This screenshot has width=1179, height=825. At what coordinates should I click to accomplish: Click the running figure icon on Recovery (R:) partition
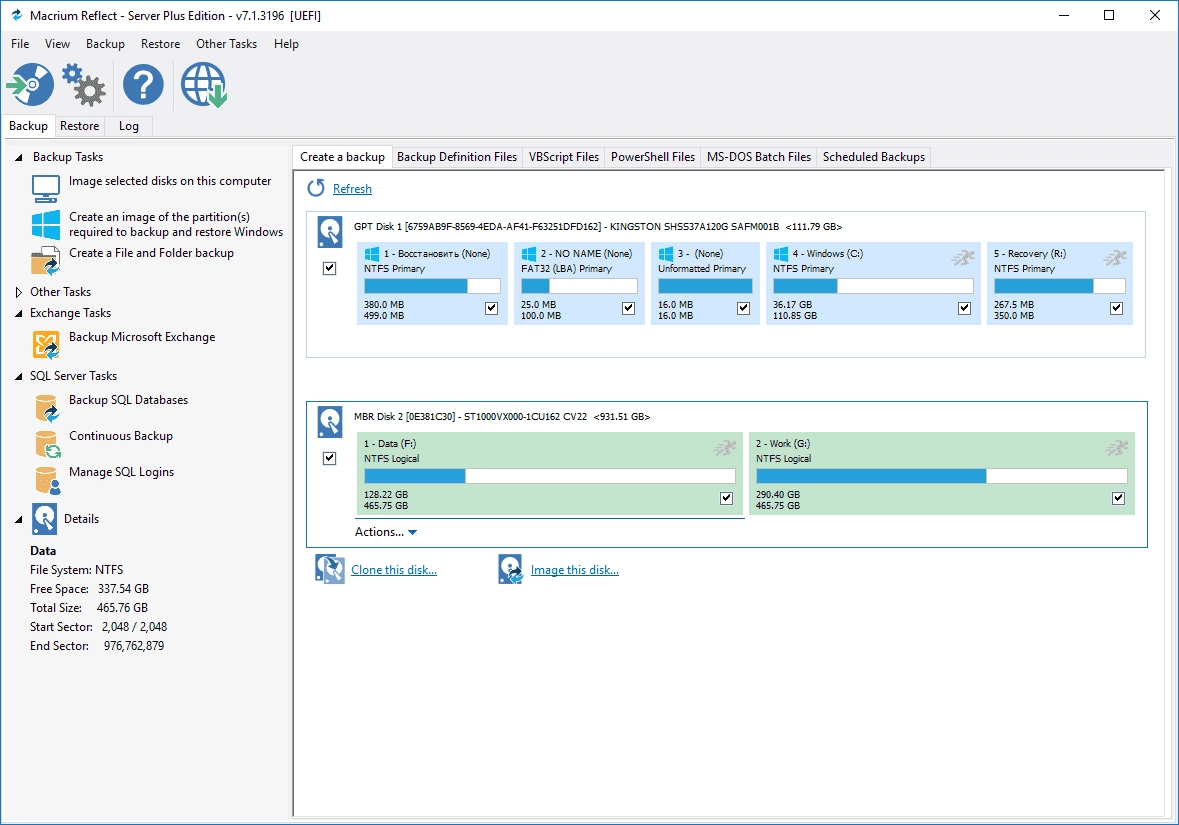(1115, 258)
